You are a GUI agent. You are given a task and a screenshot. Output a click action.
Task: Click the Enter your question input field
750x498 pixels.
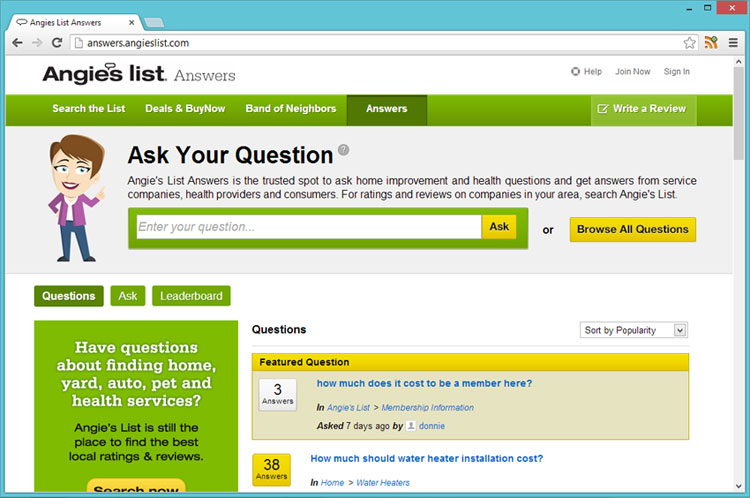[x=309, y=227]
